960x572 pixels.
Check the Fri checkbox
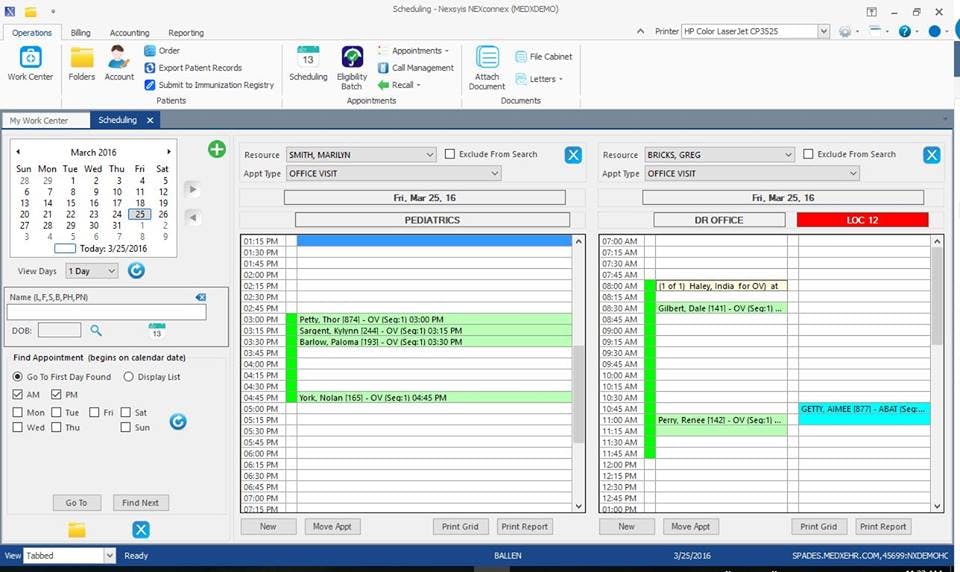pyautogui.click(x=94, y=412)
